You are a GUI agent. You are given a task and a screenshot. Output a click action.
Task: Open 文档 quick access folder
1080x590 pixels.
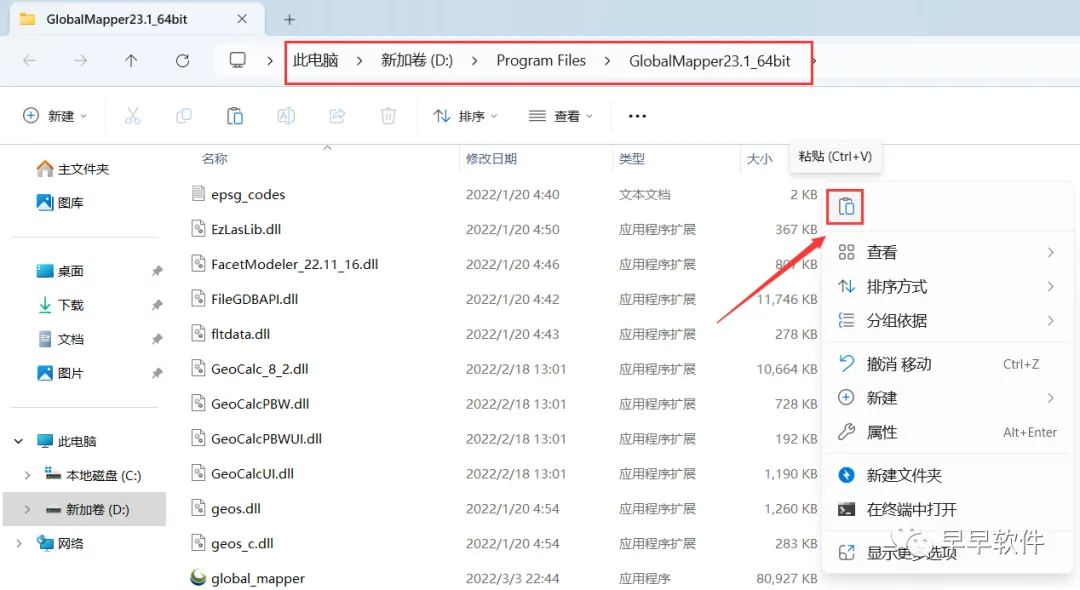(61, 339)
